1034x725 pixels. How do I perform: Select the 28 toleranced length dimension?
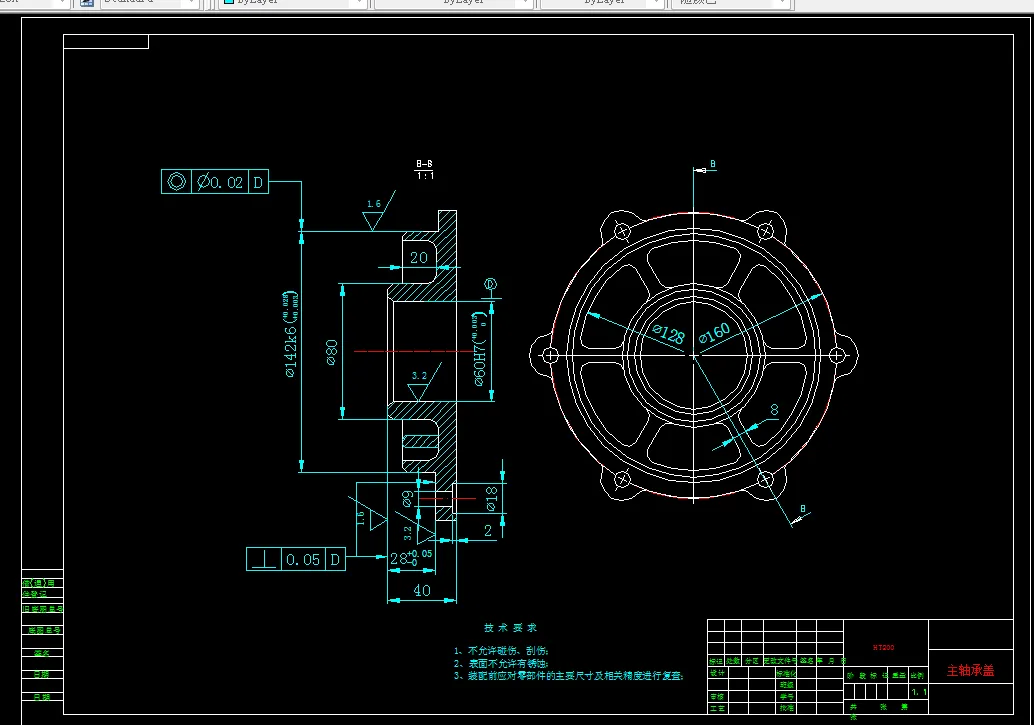pos(411,558)
